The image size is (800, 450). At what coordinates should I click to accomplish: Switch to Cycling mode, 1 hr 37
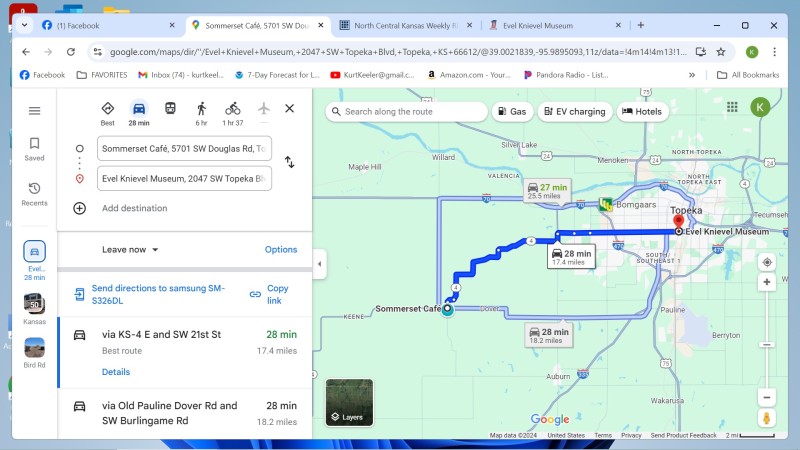click(x=233, y=113)
